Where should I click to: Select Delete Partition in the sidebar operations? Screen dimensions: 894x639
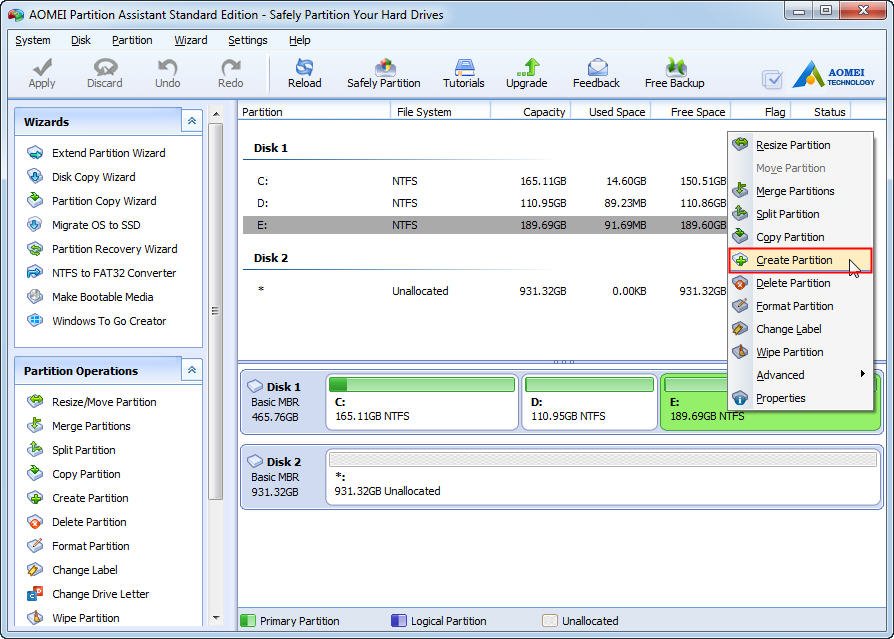[77, 522]
